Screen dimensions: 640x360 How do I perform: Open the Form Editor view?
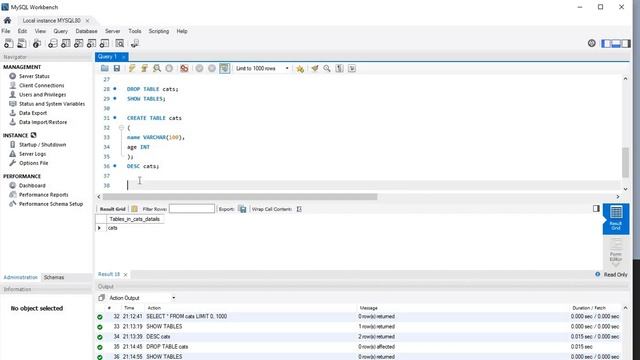pos(616,251)
